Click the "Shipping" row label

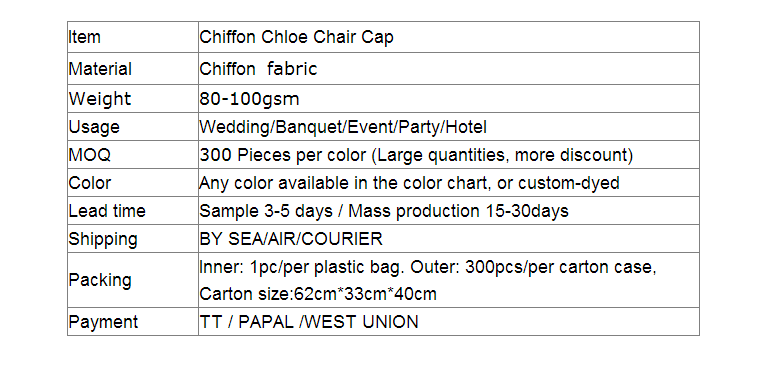[103, 239]
